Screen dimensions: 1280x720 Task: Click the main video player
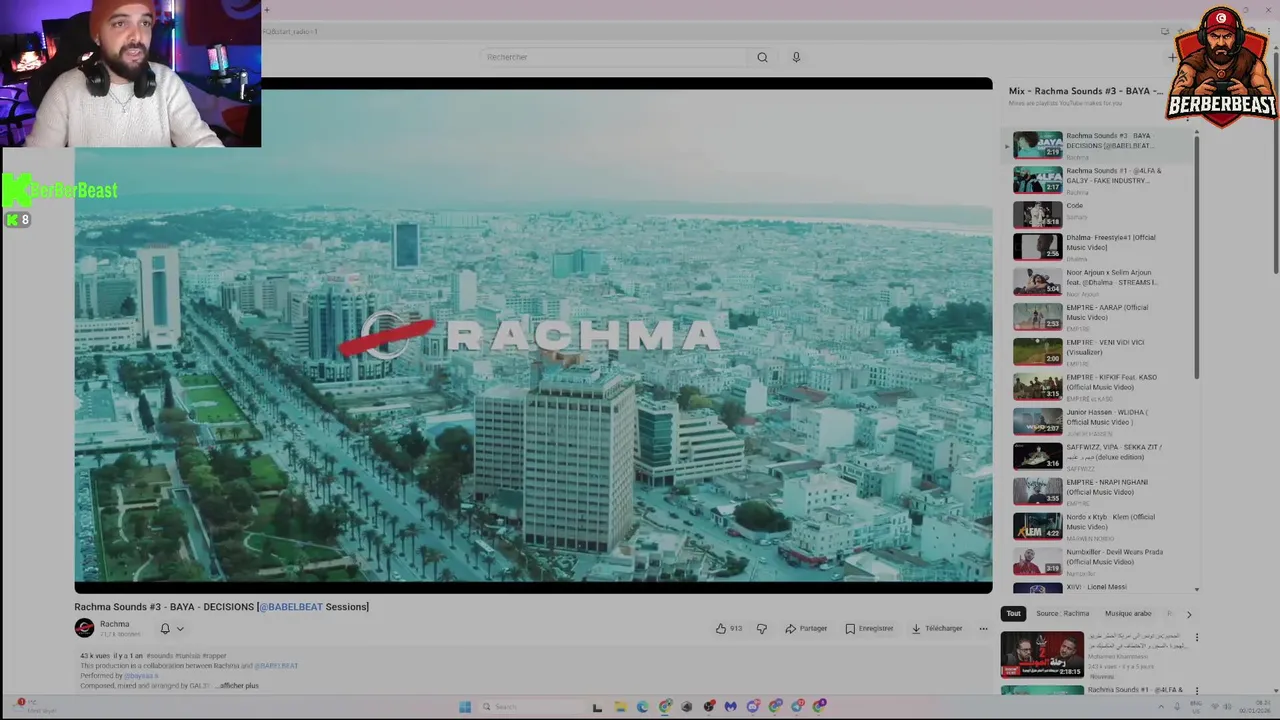(x=533, y=336)
